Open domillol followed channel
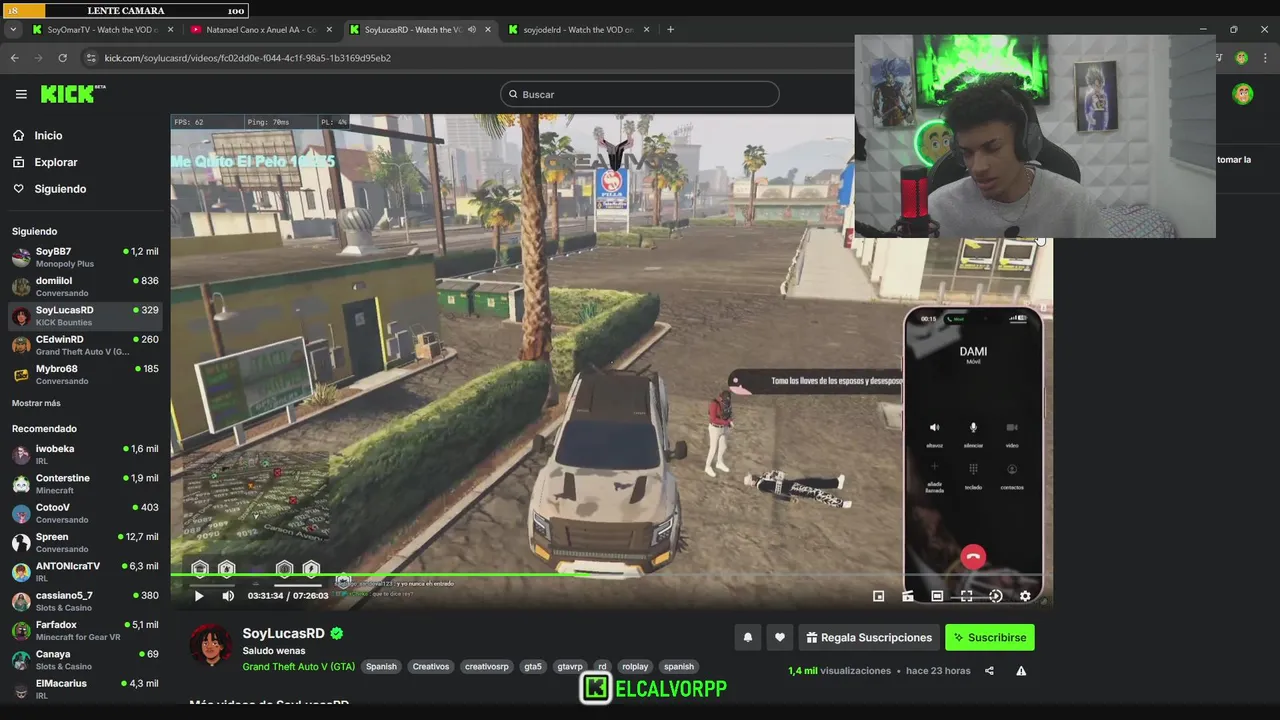 click(85, 287)
